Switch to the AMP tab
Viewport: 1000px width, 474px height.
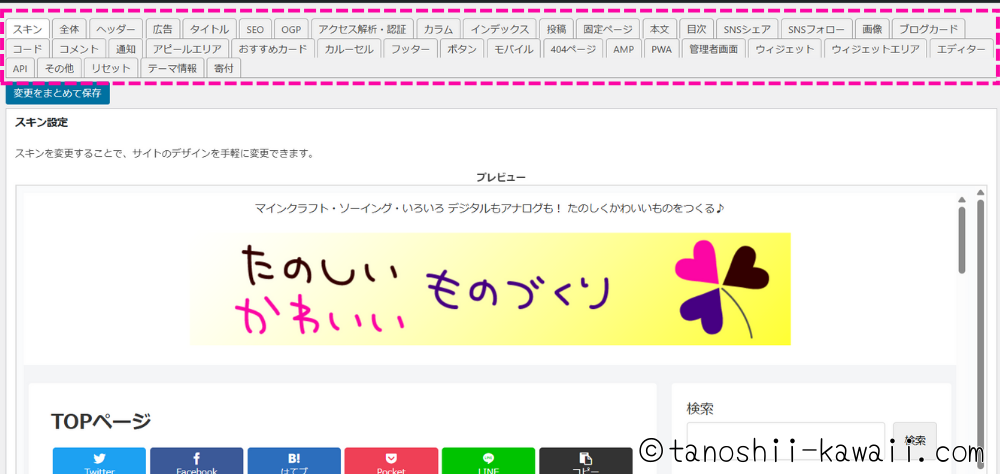(624, 48)
